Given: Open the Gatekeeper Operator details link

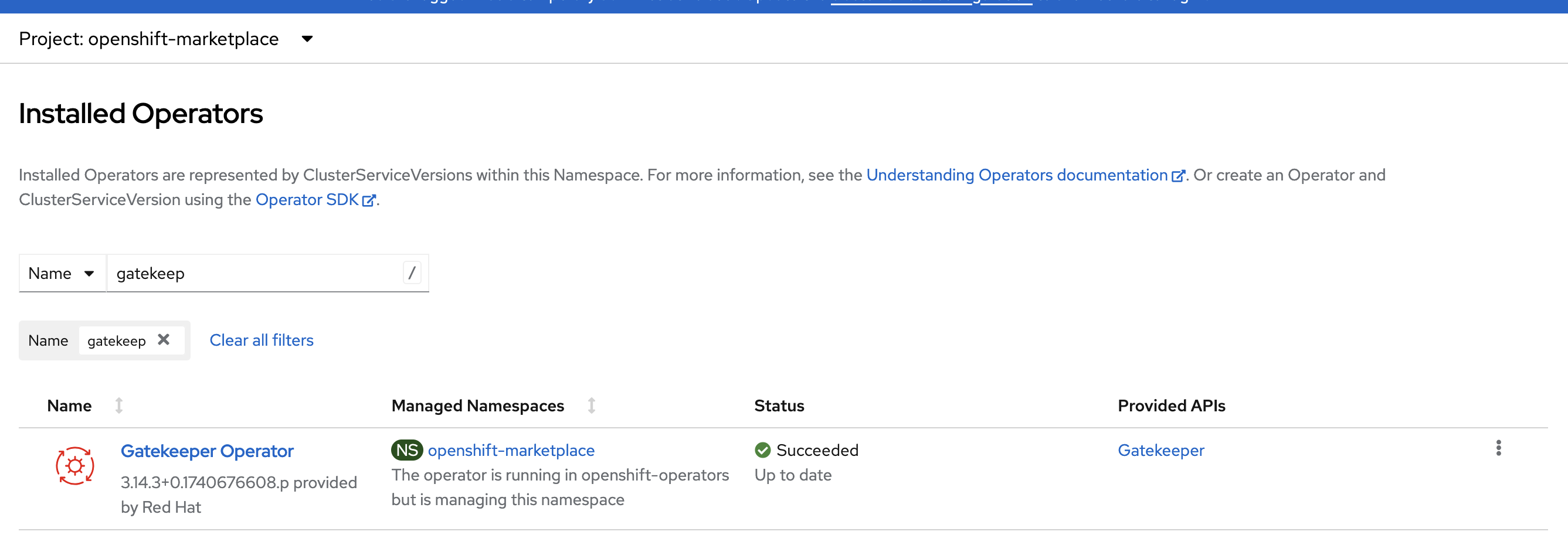Looking at the screenshot, I should click(207, 451).
